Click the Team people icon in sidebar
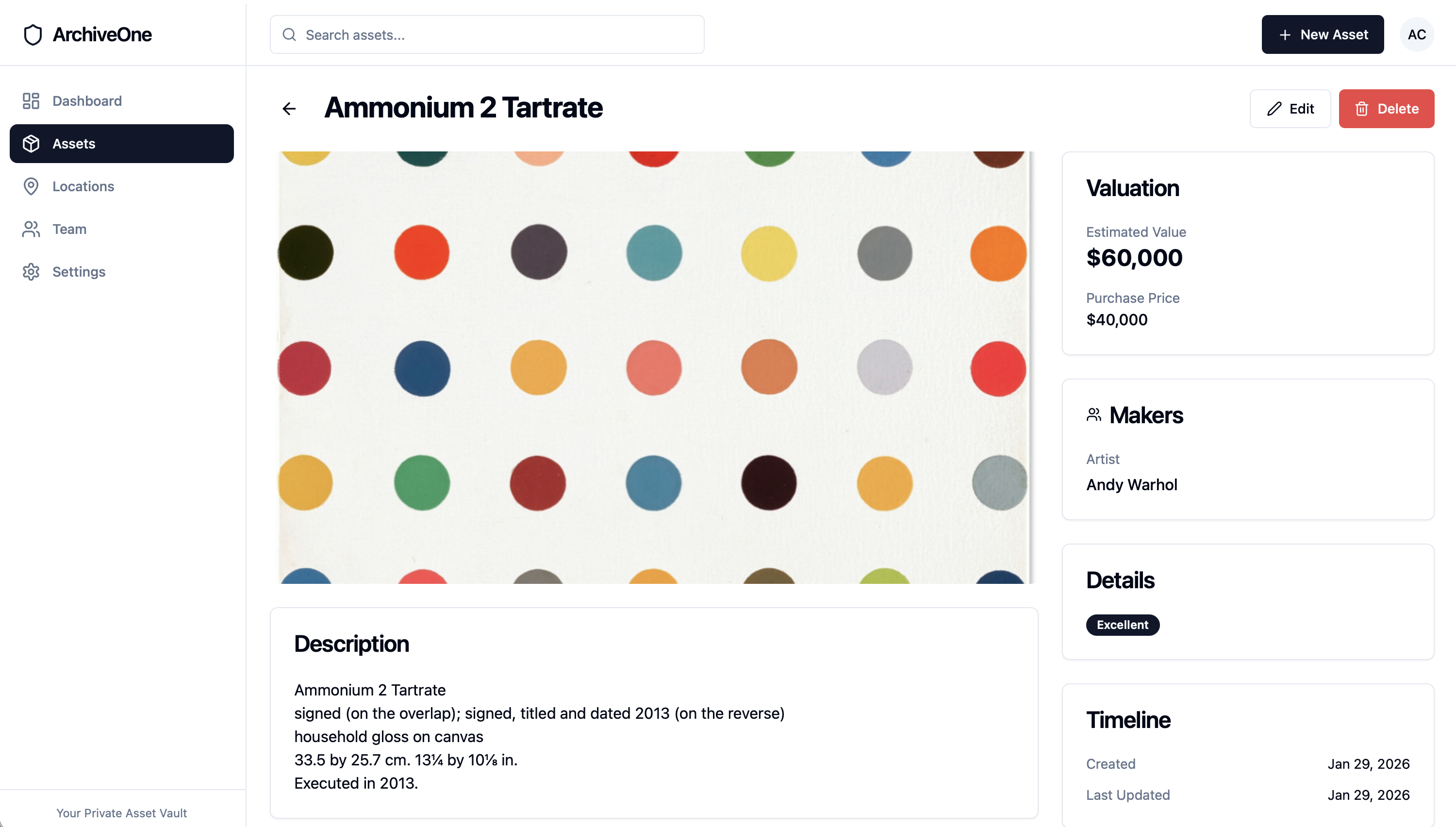Viewport: 1456px width, 827px height. point(31,229)
